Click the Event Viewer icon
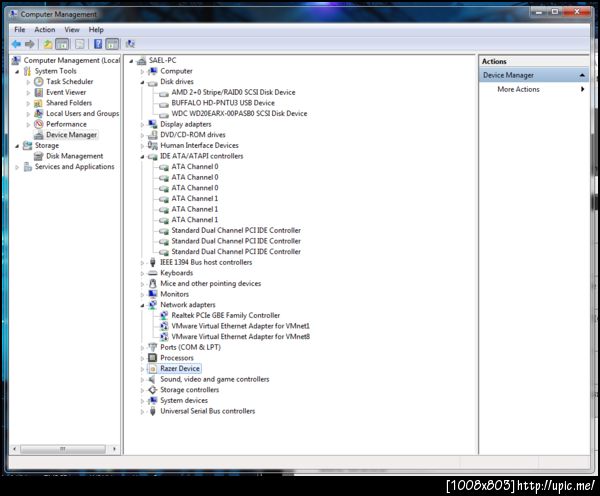Image resolution: width=600 pixels, height=496 pixels. click(39, 92)
